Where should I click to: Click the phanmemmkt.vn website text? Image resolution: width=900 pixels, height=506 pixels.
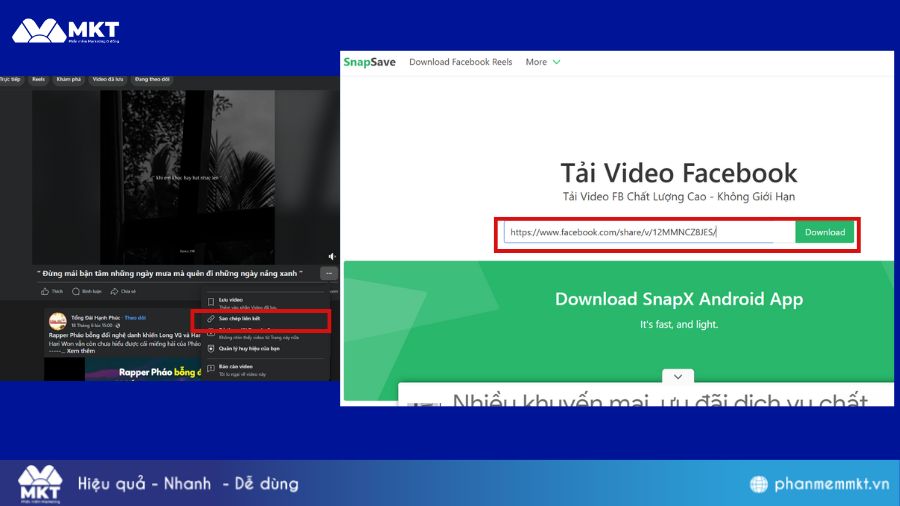832,484
